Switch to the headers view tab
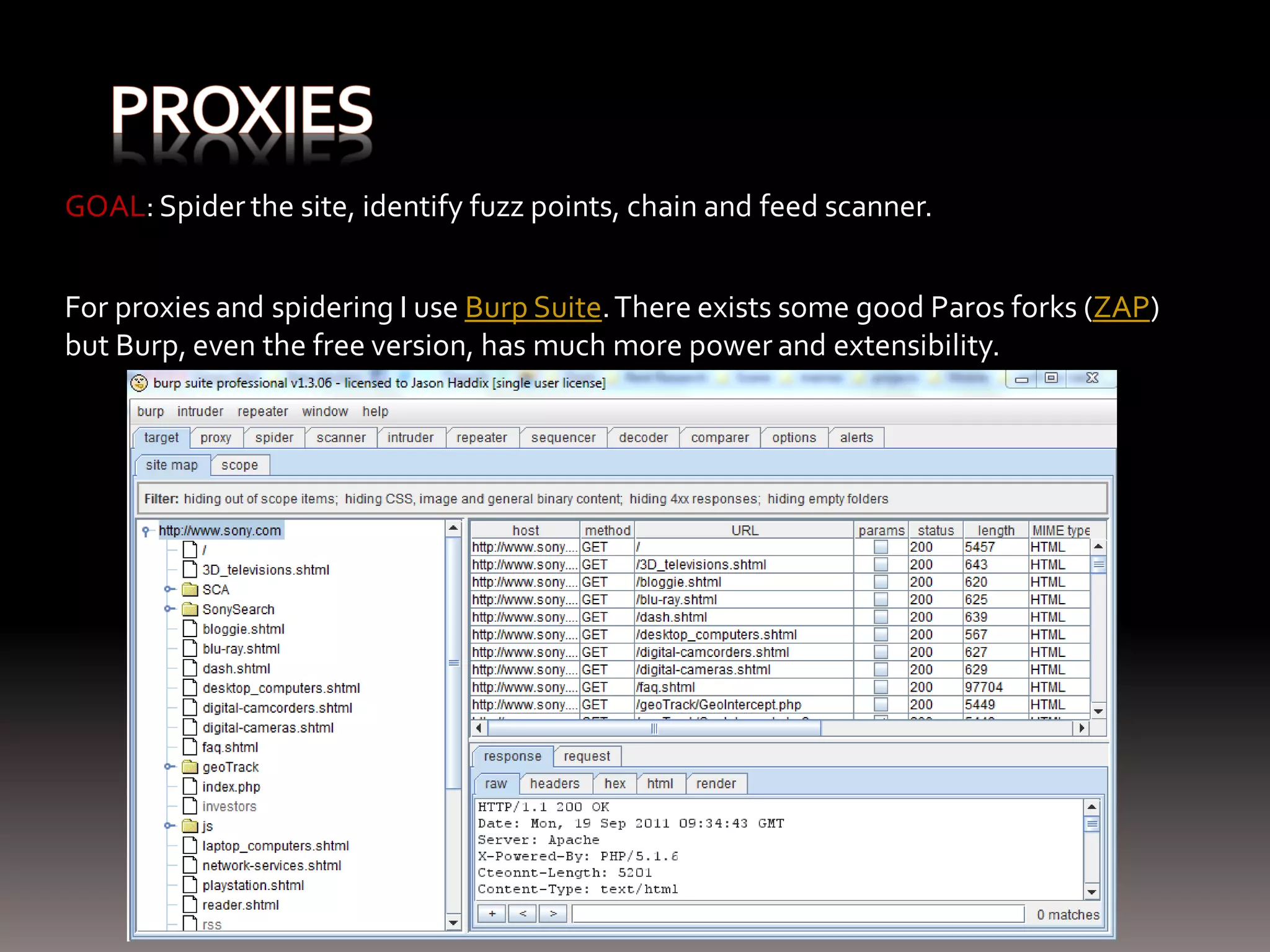Viewport: 1270px width, 952px height. (554, 783)
